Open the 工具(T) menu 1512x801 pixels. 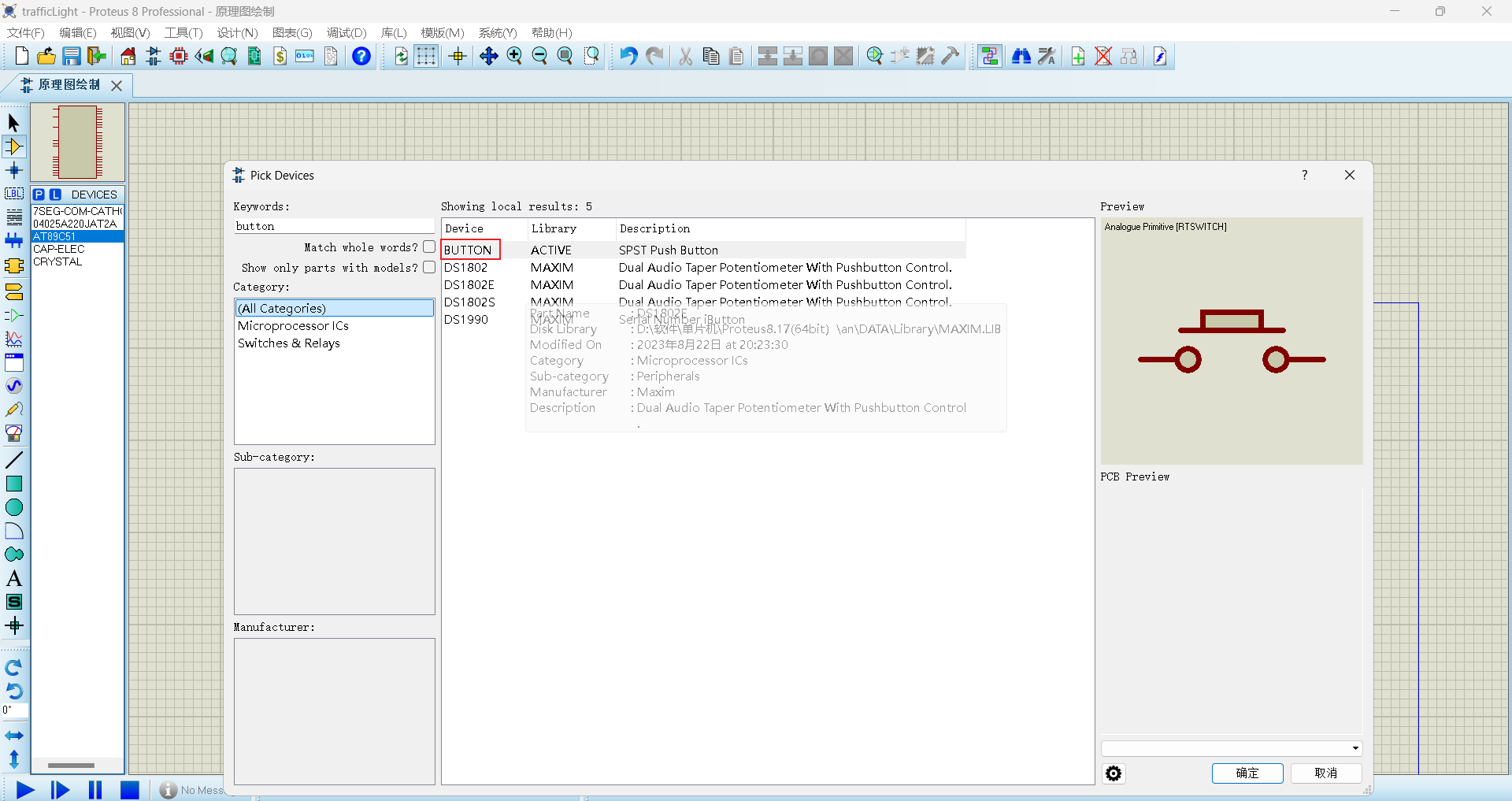(183, 33)
